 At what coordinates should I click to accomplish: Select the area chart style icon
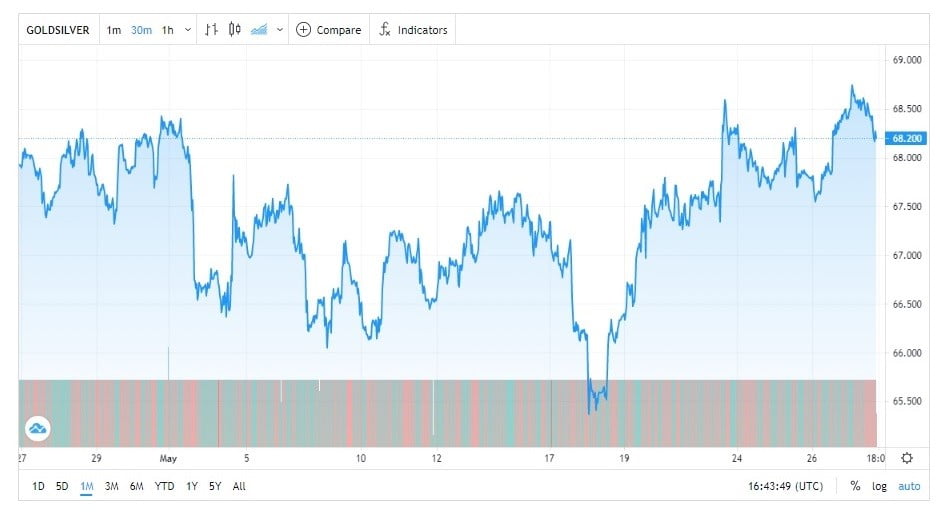[x=259, y=30]
